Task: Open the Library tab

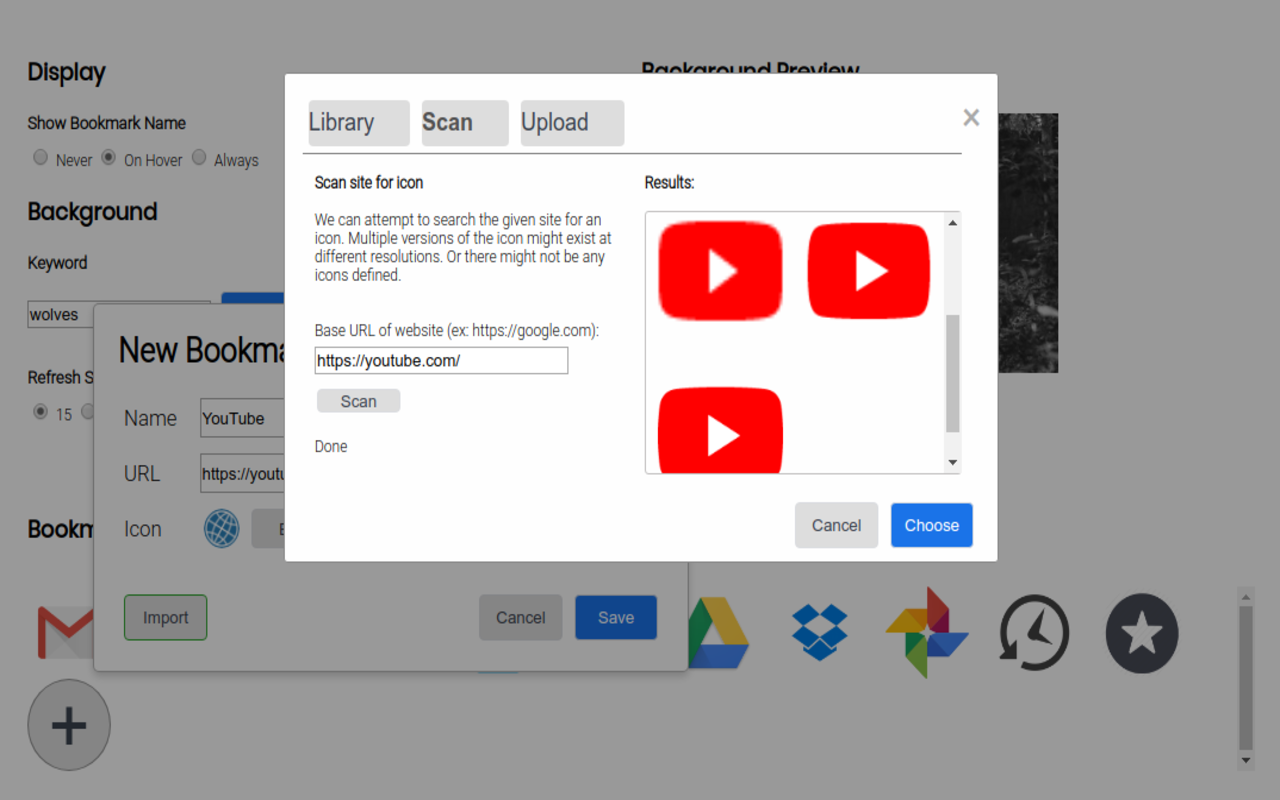Action: 359,123
